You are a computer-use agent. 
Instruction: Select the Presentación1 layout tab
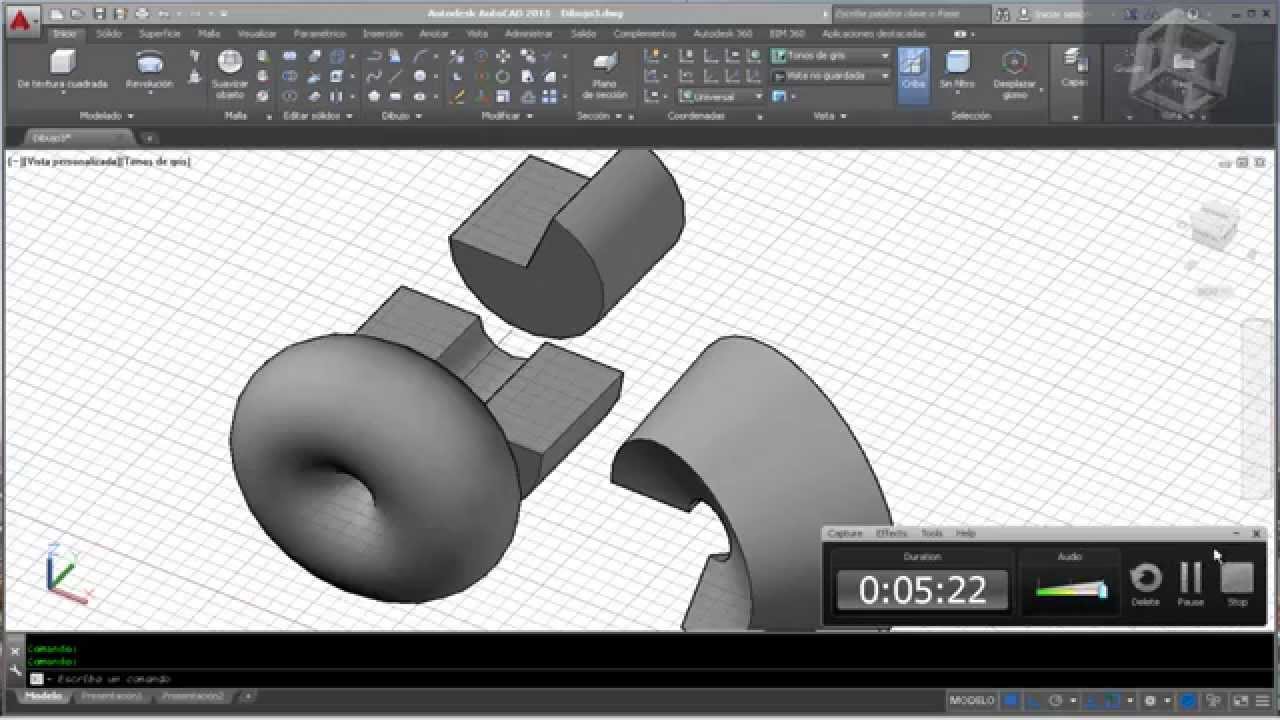(x=112, y=696)
